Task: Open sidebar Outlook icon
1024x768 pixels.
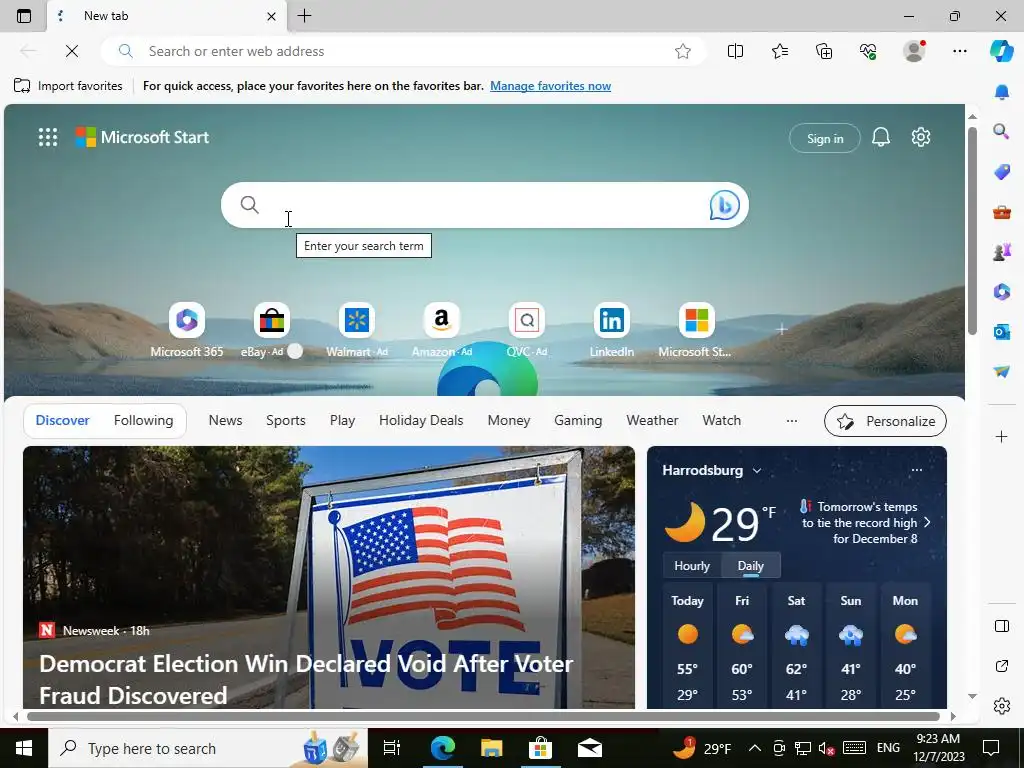Action: (1001, 331)
